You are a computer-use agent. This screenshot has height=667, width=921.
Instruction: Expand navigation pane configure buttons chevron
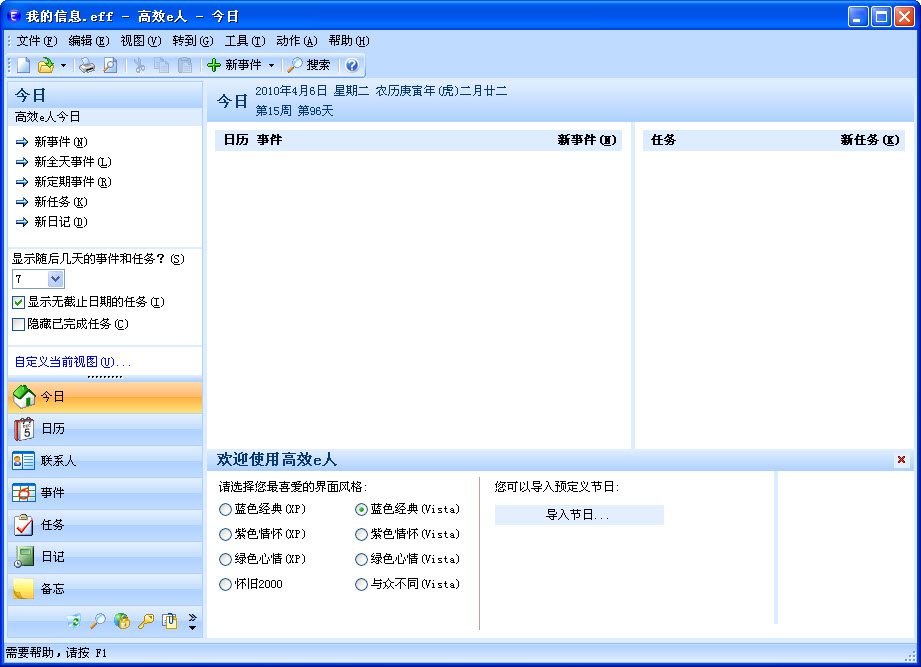[192, 621]
